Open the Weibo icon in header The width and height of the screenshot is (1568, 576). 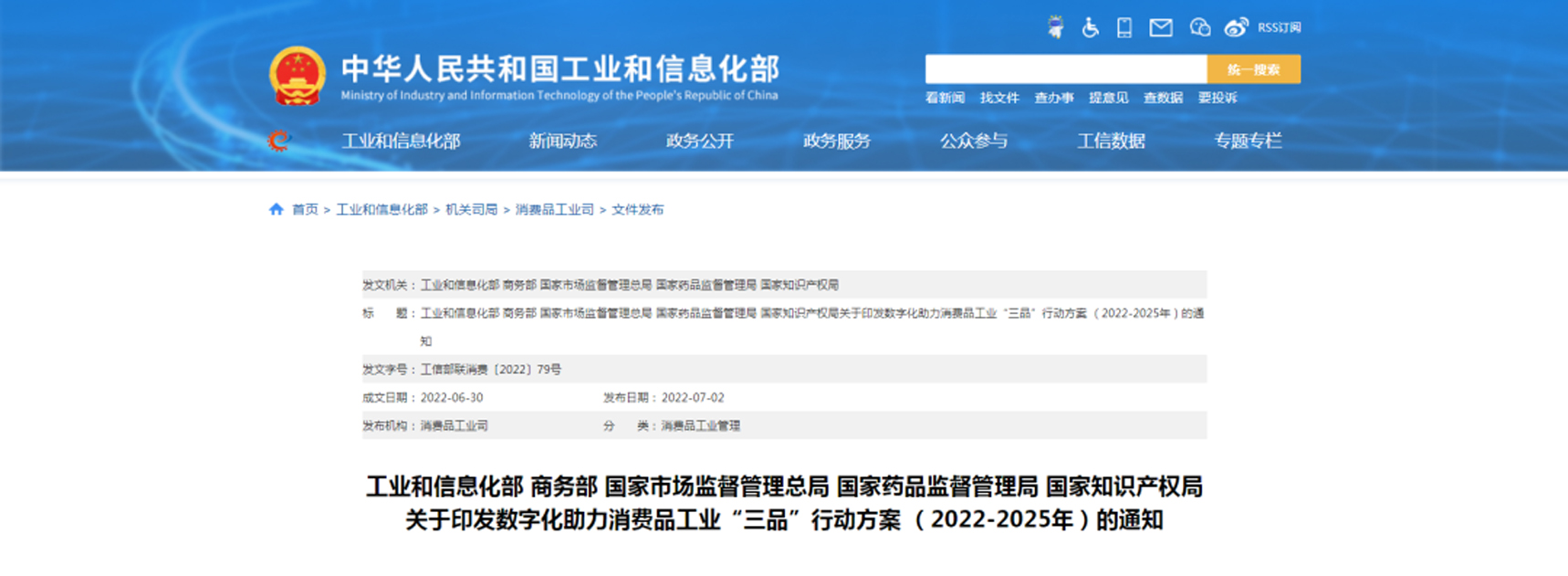[1236, 27]
